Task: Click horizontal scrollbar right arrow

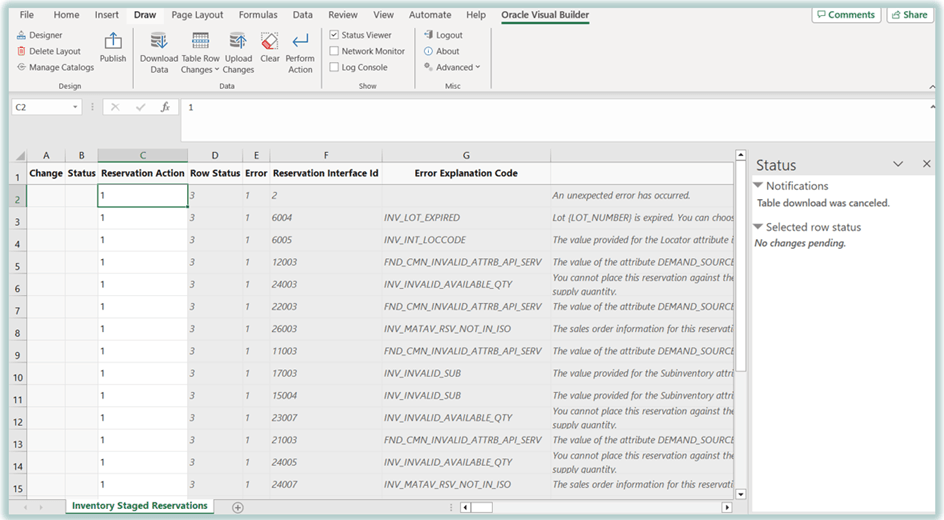Action: [727, 507]
